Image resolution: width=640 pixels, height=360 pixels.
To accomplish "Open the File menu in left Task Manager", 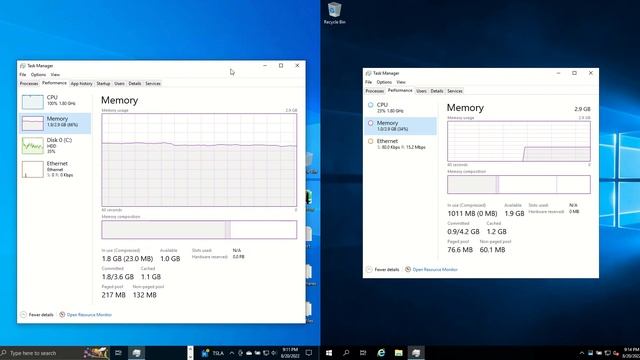I will [x=23, y=75].
